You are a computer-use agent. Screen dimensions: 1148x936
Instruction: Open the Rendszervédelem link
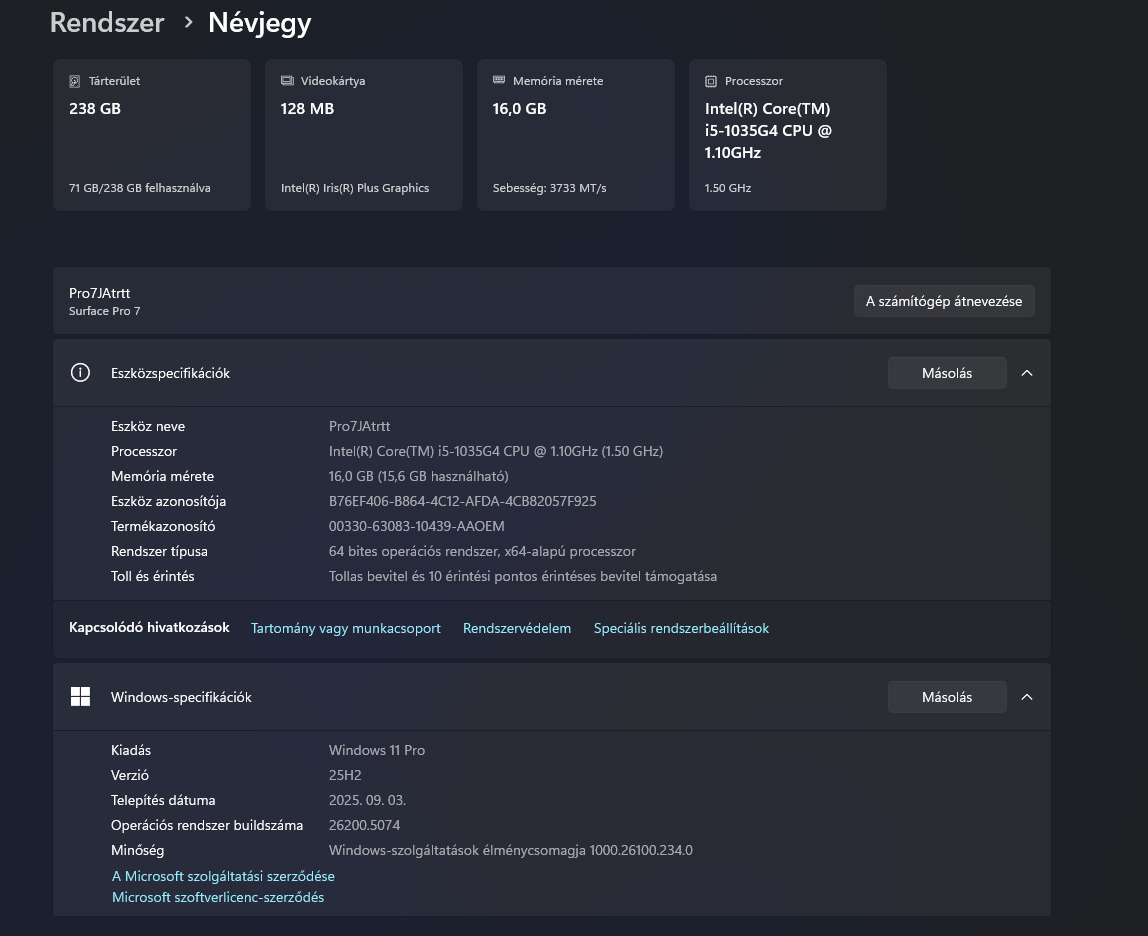coord(517,628)
